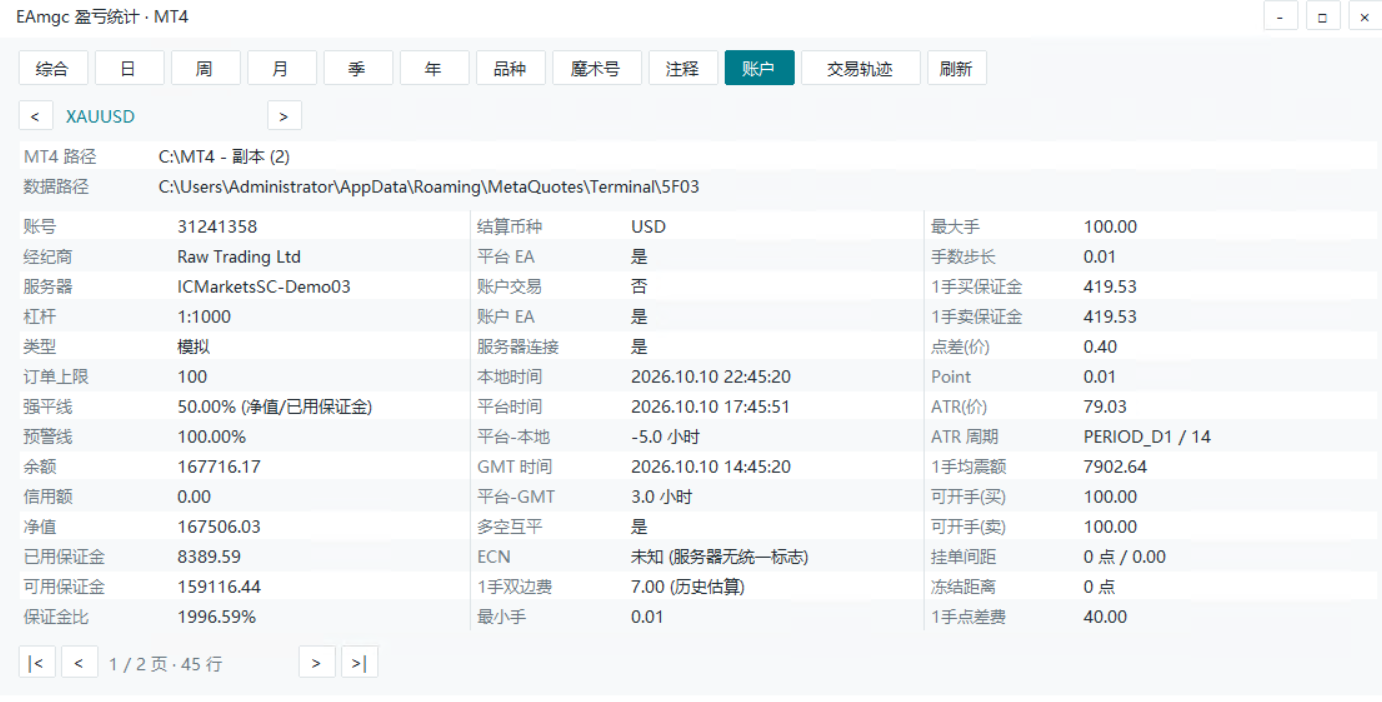Click the 数据路径 MetaQuotes Terminal path

[429, 187]
